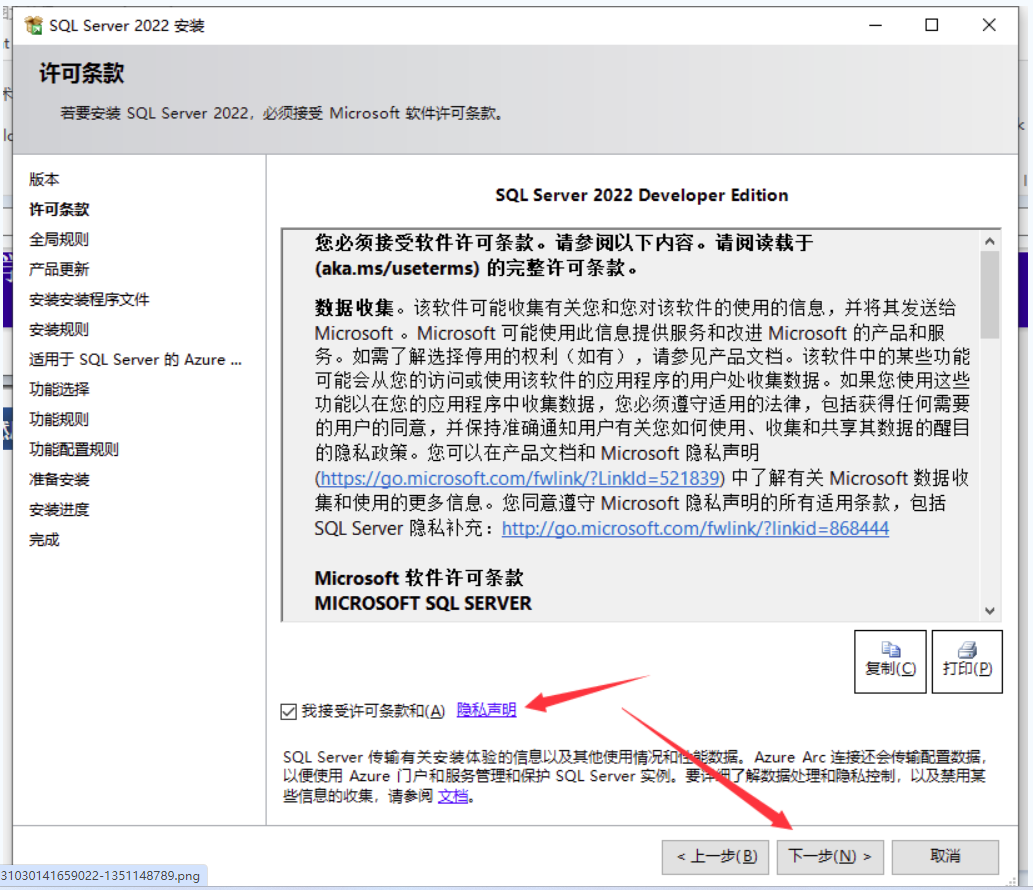Toggle the 我接受许可条款和 checkbox
This screenshot has height=890, width=1033.
289,711
